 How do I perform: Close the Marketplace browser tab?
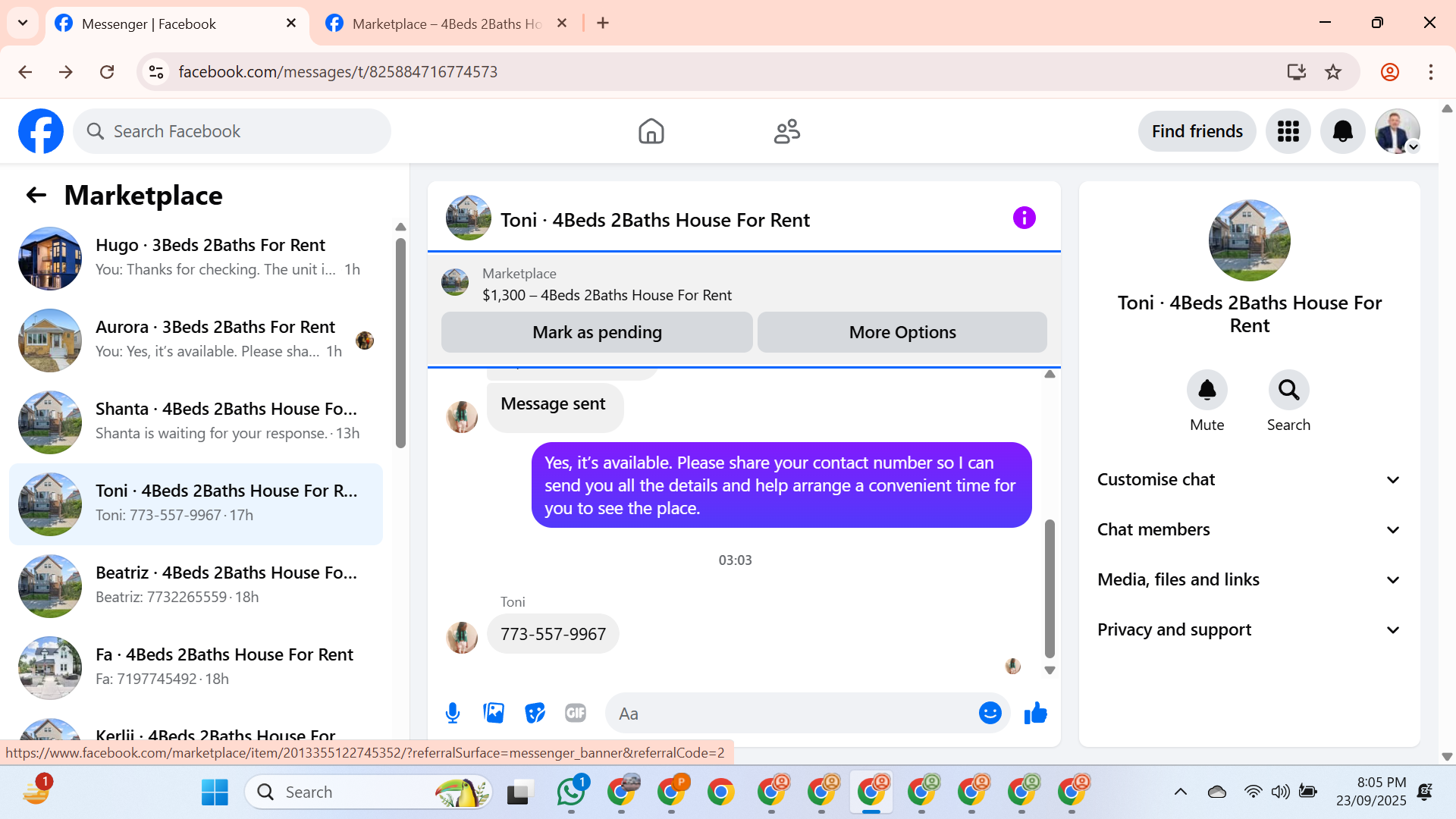coord(562,24)
